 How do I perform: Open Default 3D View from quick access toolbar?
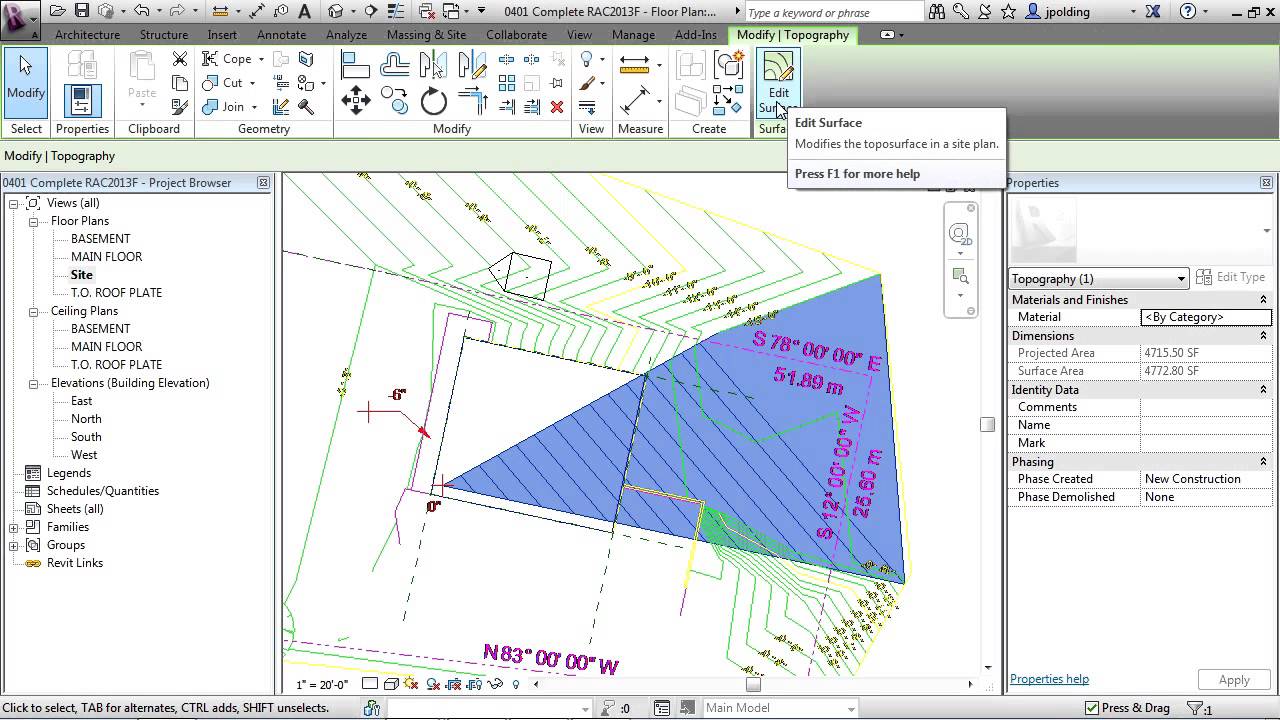pyautogui.click(x=335, y=12)
